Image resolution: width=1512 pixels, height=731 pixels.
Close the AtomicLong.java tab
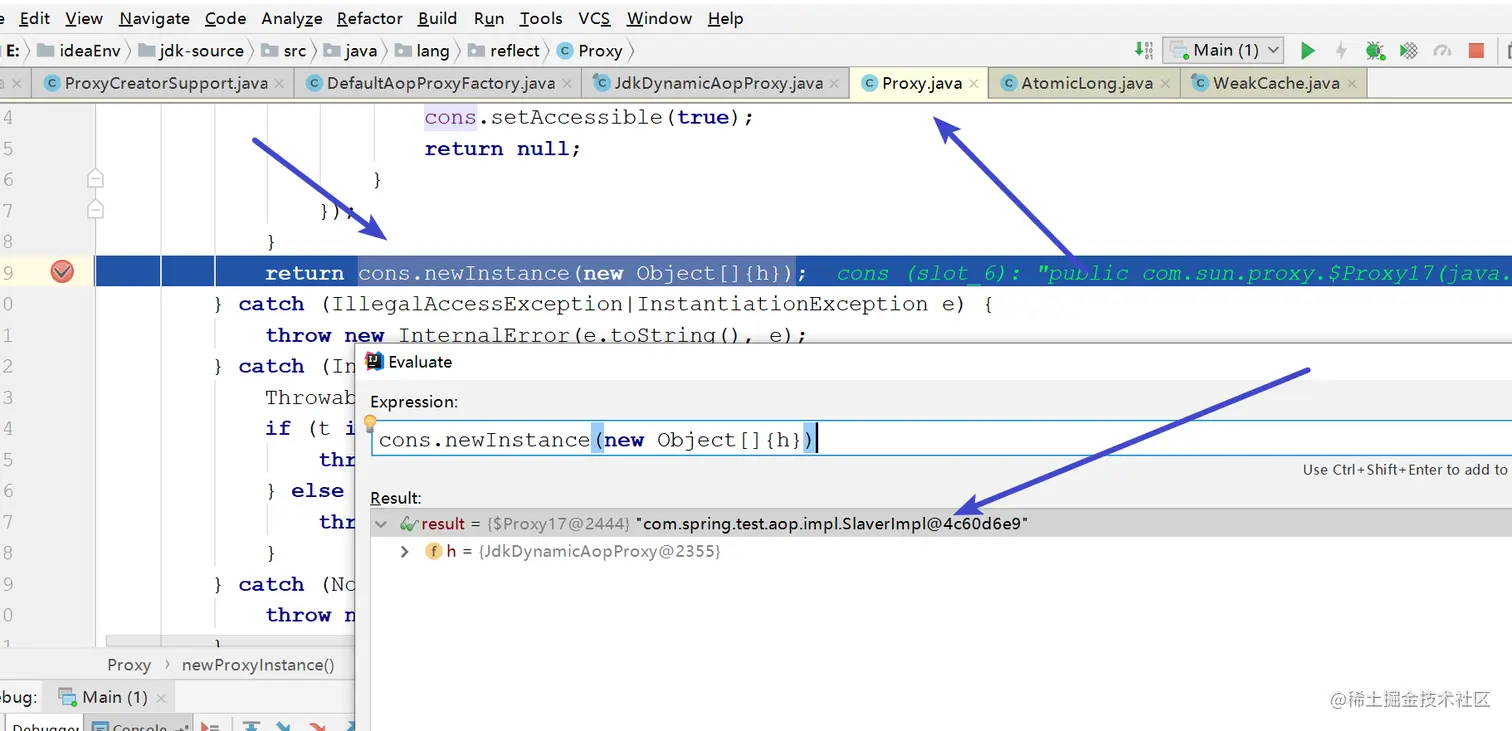pos(1165,84)
